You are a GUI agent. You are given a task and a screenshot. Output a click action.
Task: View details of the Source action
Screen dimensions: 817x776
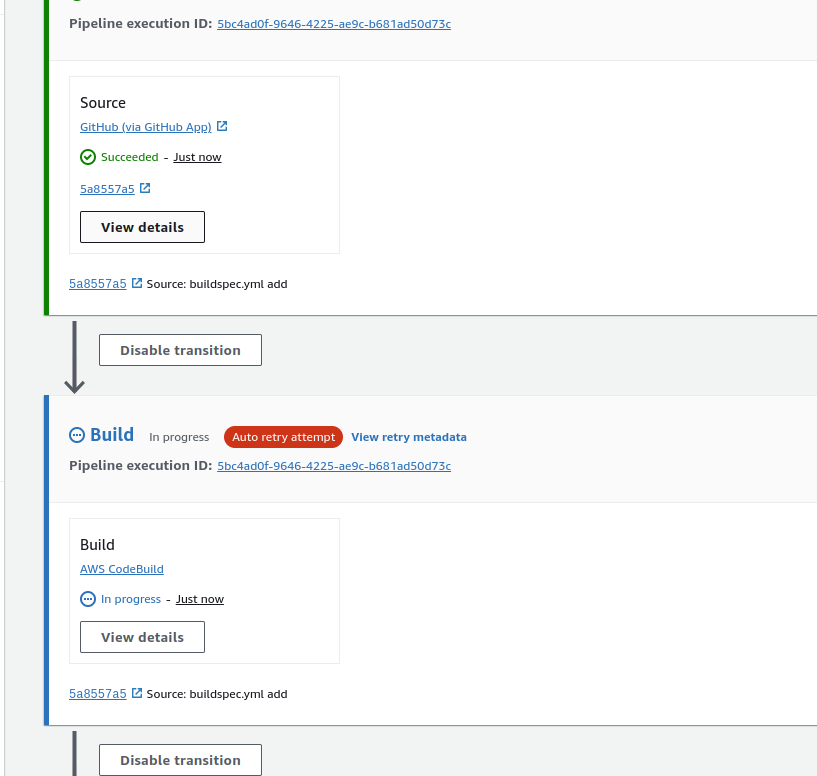coord(142,227)
